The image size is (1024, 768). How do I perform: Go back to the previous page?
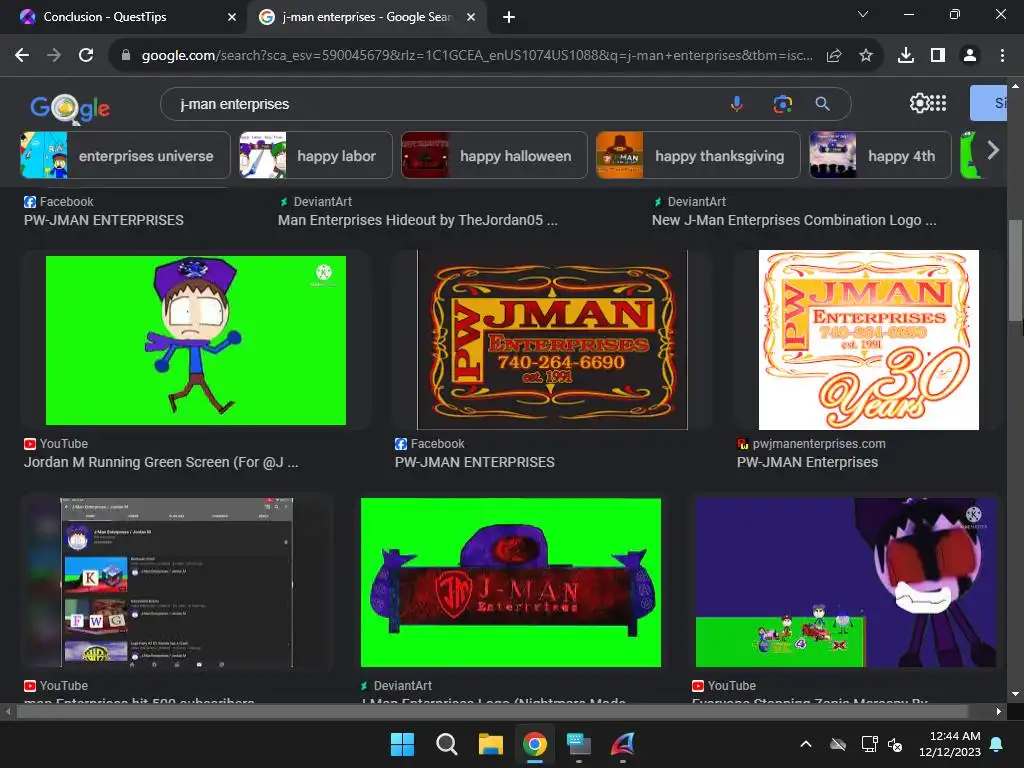click(22, 56)
